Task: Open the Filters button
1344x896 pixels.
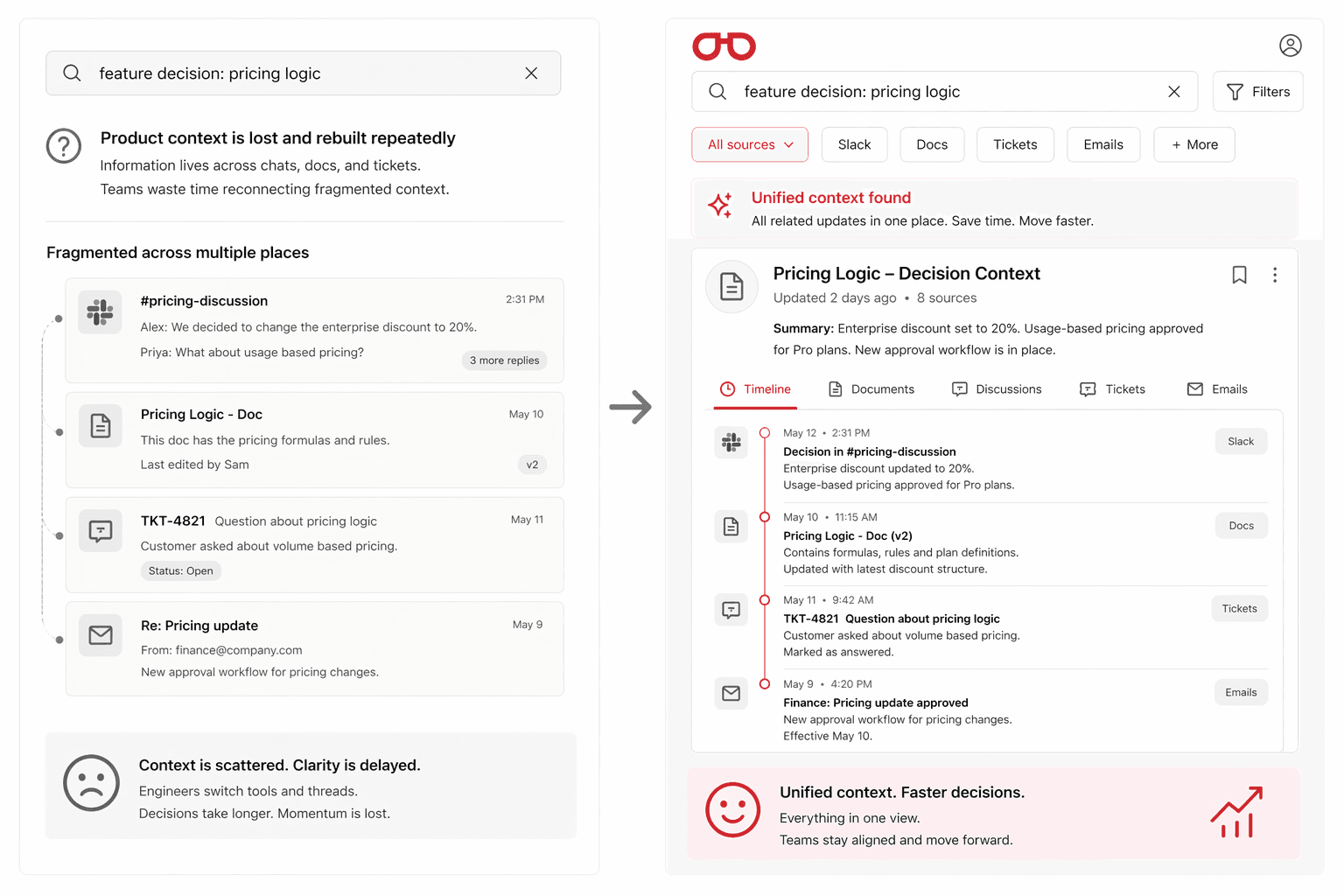Action: [x=1258, y=92]
